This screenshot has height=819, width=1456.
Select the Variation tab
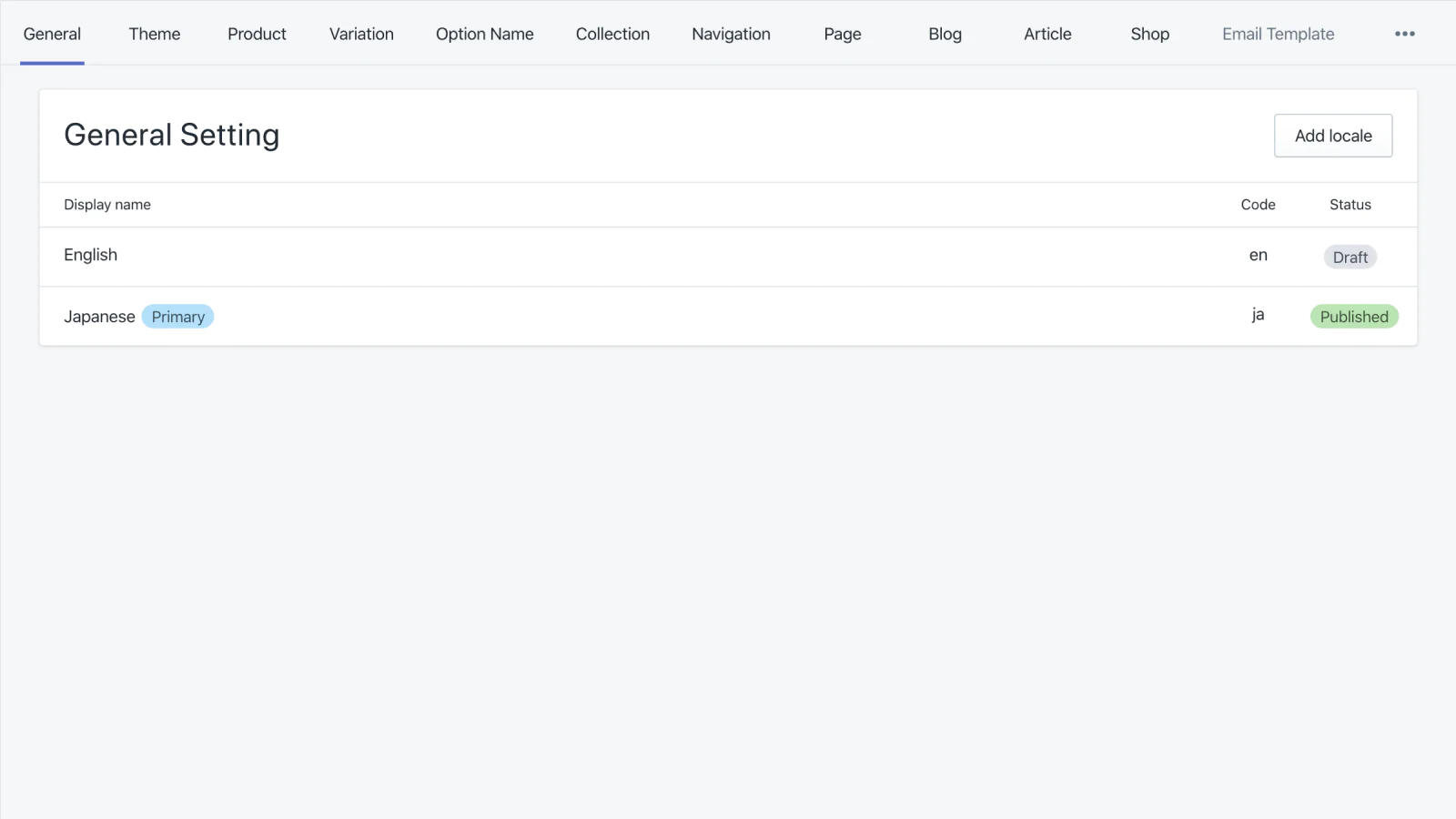click(x=361, y=34)
